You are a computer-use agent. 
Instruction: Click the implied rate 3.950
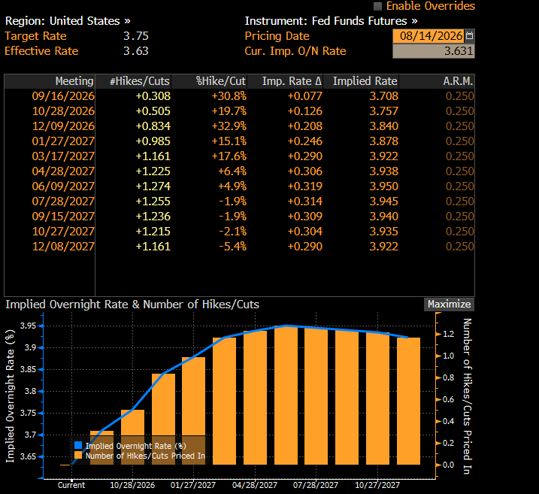[384, 186]
